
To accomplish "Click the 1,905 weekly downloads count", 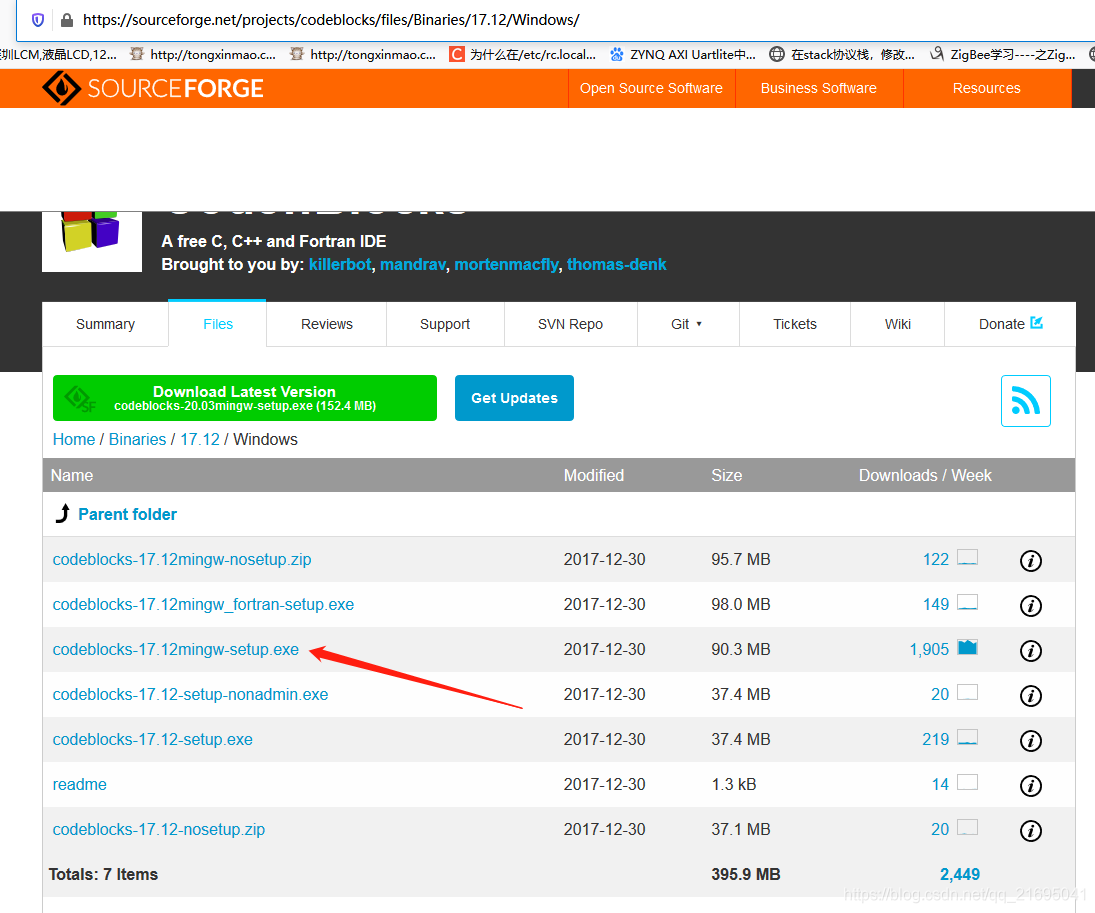I will tap(929, 650).
